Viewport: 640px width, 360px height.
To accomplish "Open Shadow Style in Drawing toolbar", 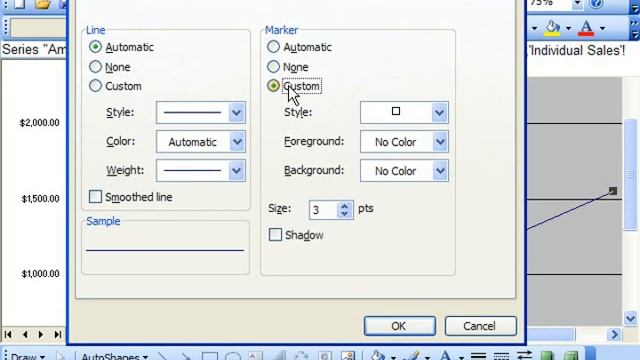I will (547, 356).
